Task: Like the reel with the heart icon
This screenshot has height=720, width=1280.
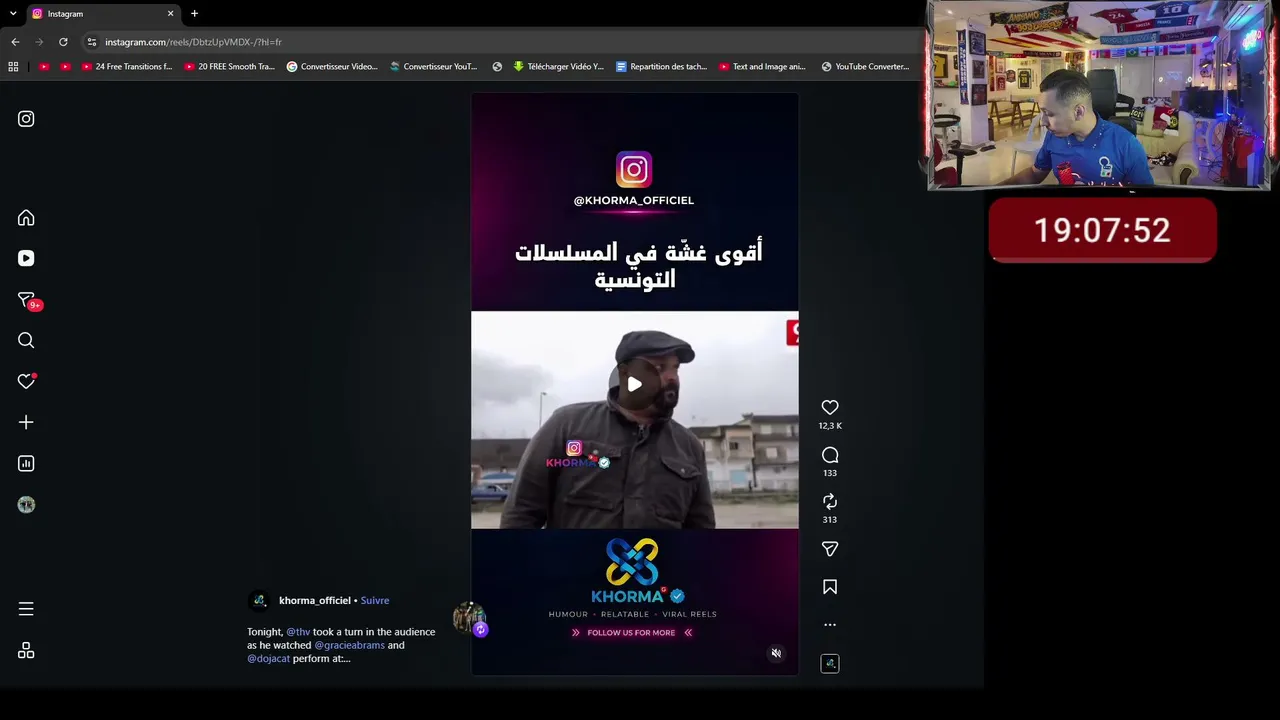Action: pyautogui.click(x=830, y=407)
